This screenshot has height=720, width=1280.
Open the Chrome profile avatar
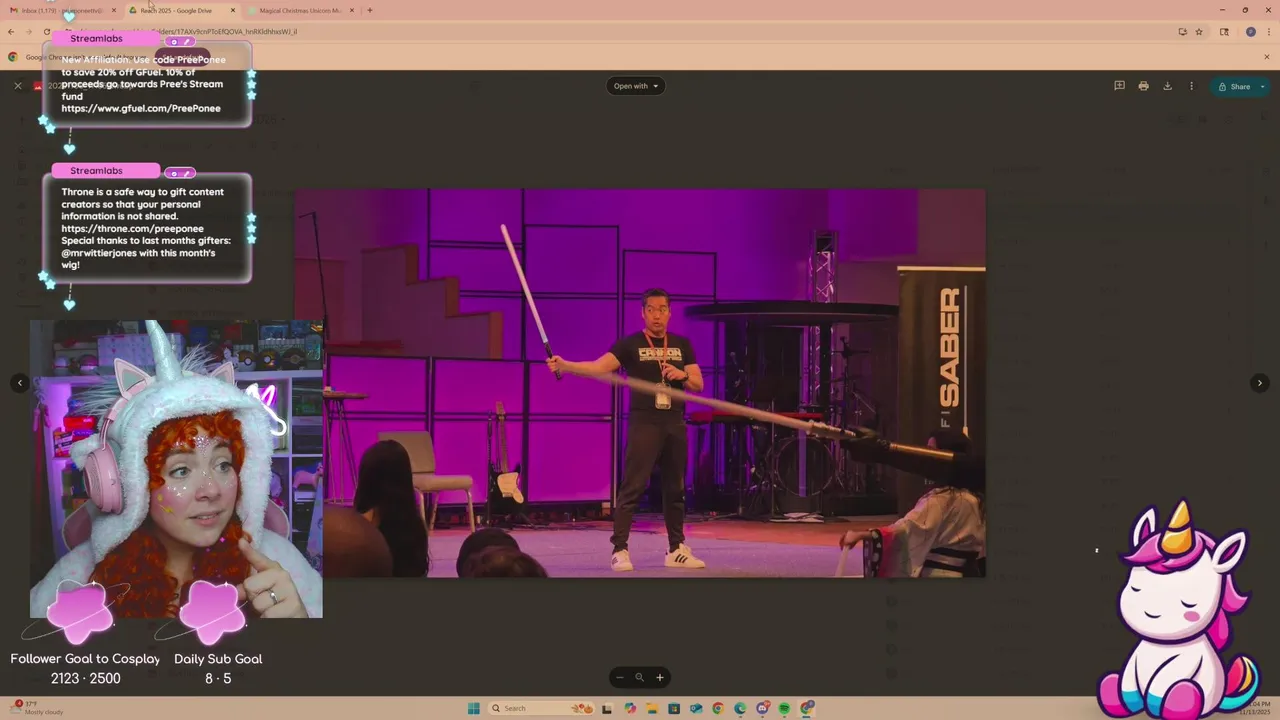1250,32
